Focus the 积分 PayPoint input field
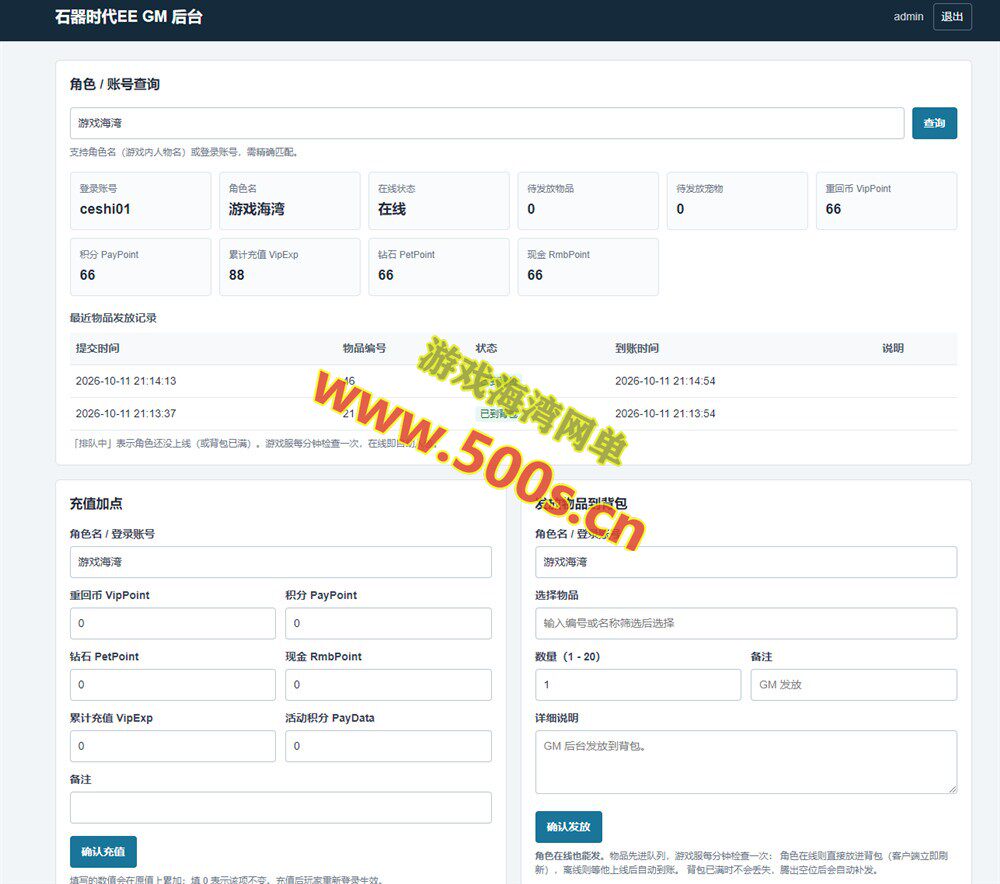 point(388,623)
